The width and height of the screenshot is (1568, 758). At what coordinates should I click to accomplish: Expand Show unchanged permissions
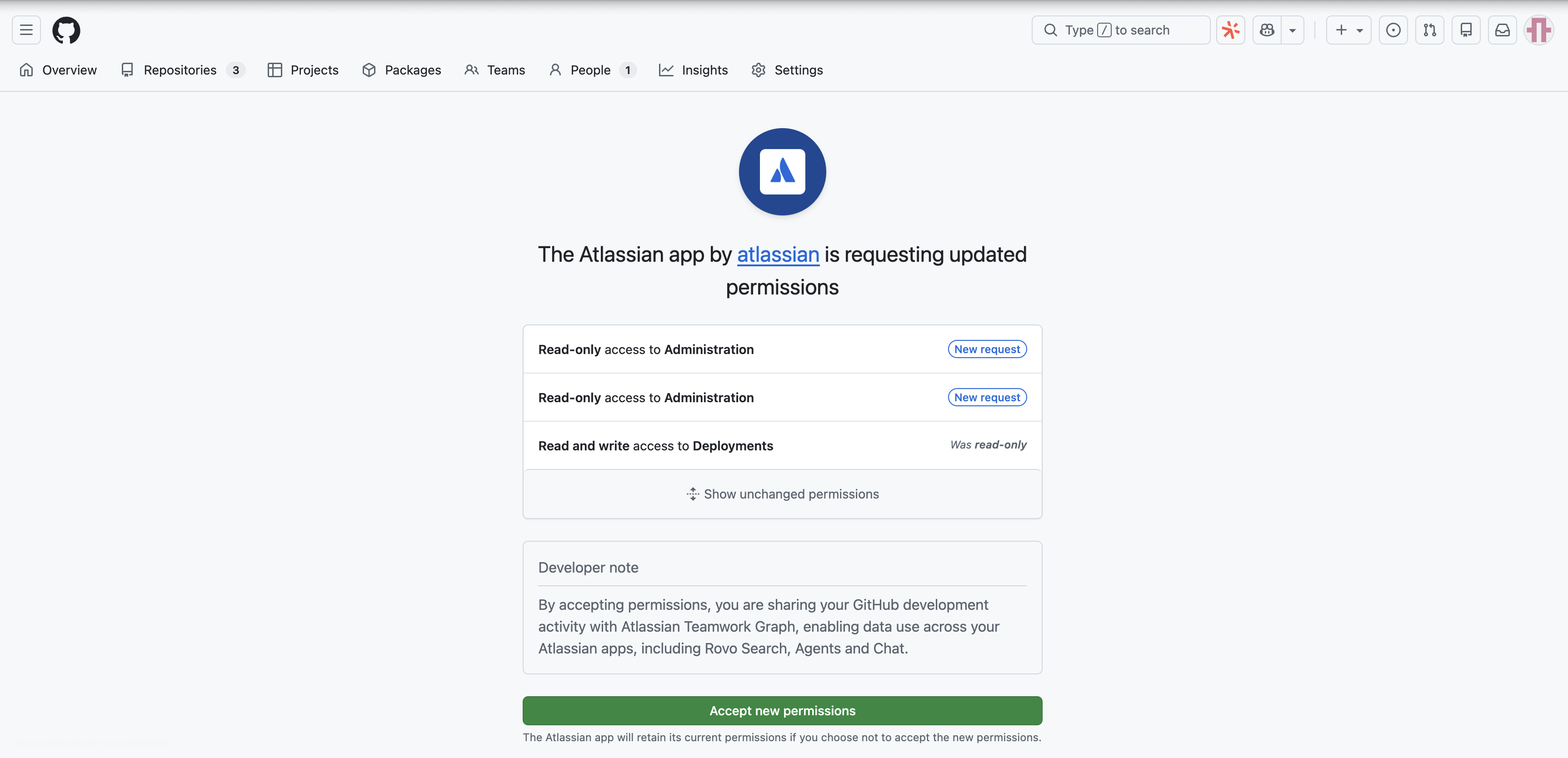(782, 494)
